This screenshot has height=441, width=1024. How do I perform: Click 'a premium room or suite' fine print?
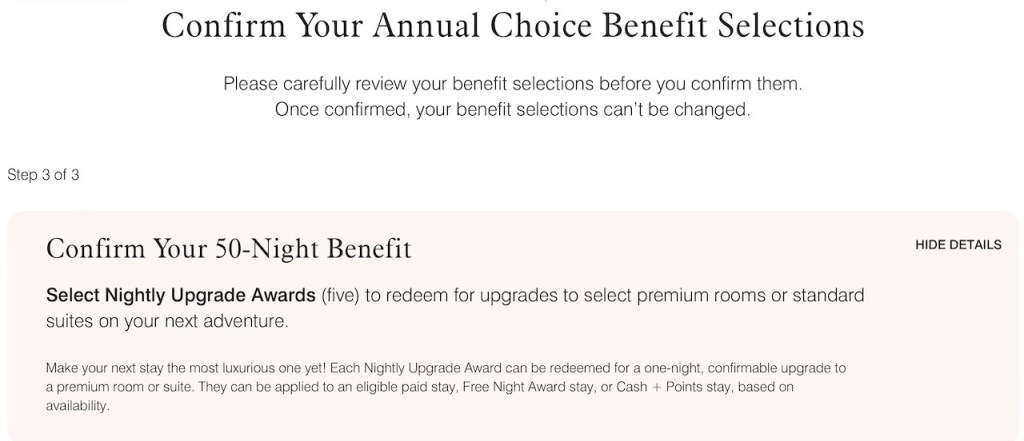coord(112,385)
